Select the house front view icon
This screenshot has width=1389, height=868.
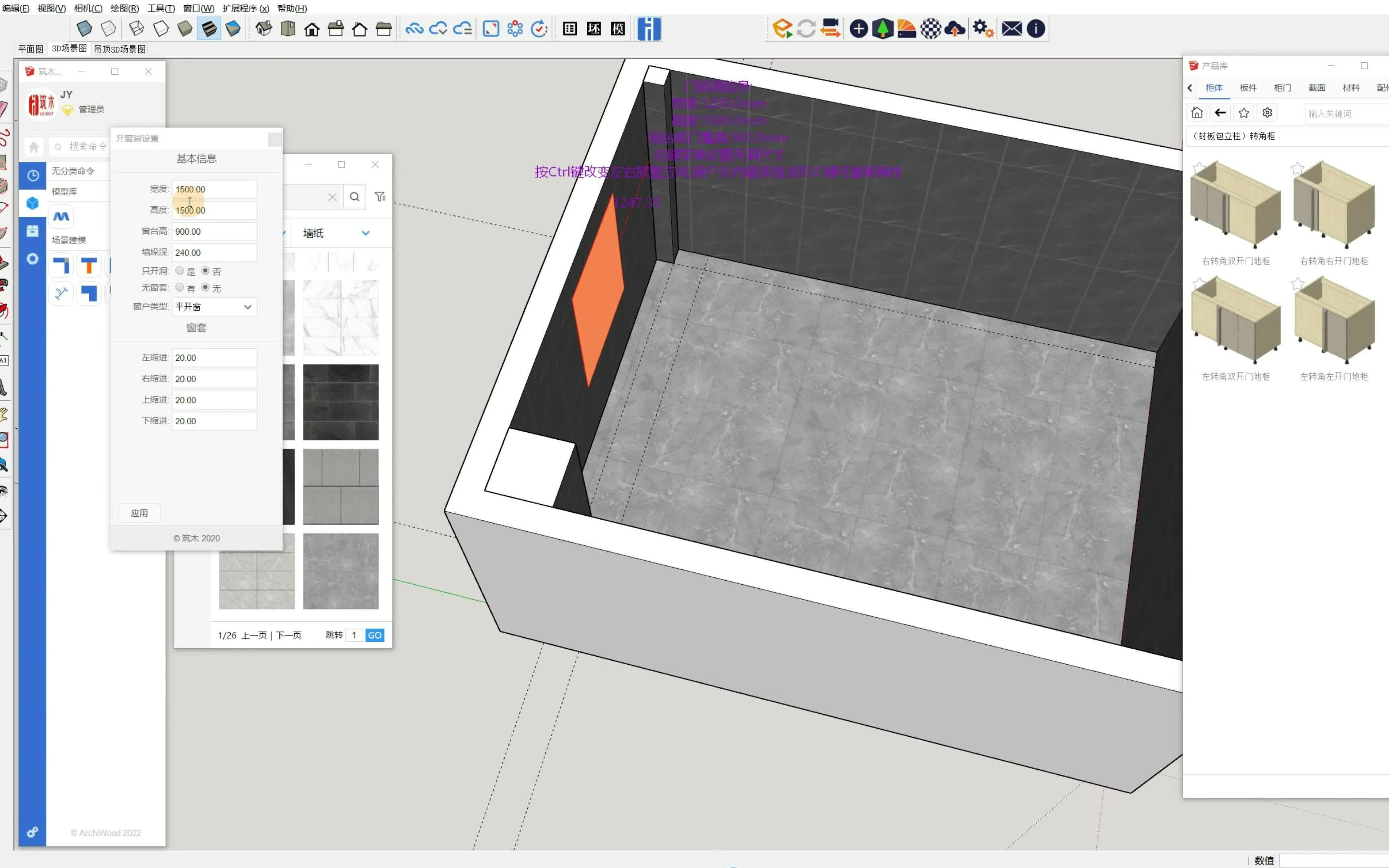pyautogui.click(x=311, y=29)
